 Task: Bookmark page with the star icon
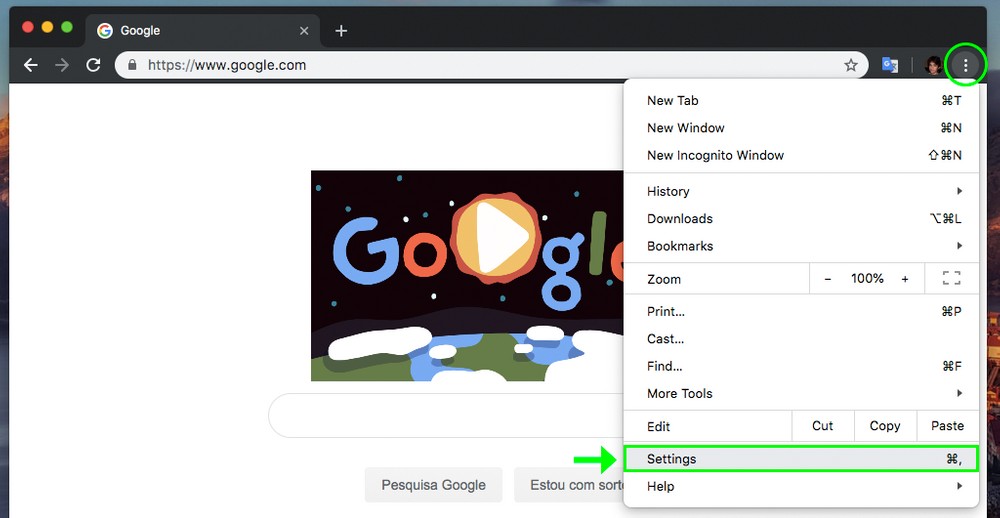point(851,65)
